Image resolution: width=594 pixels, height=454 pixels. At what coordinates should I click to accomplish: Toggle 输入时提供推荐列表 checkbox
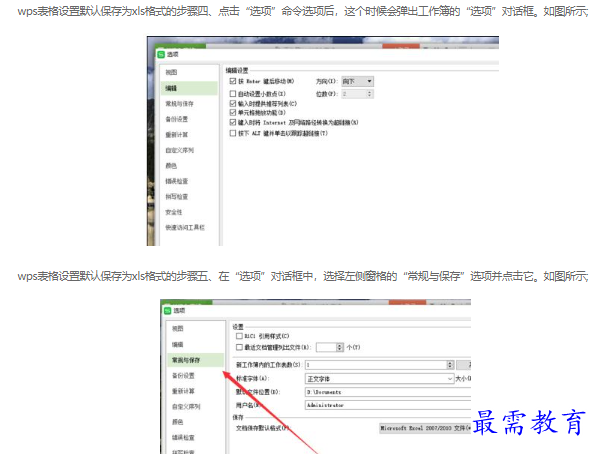click(x=233, y=103)
